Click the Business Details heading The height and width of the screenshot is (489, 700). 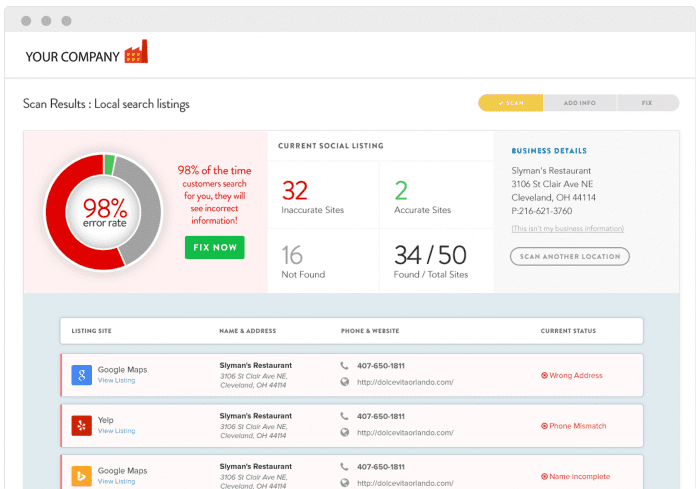click(549, 151)
